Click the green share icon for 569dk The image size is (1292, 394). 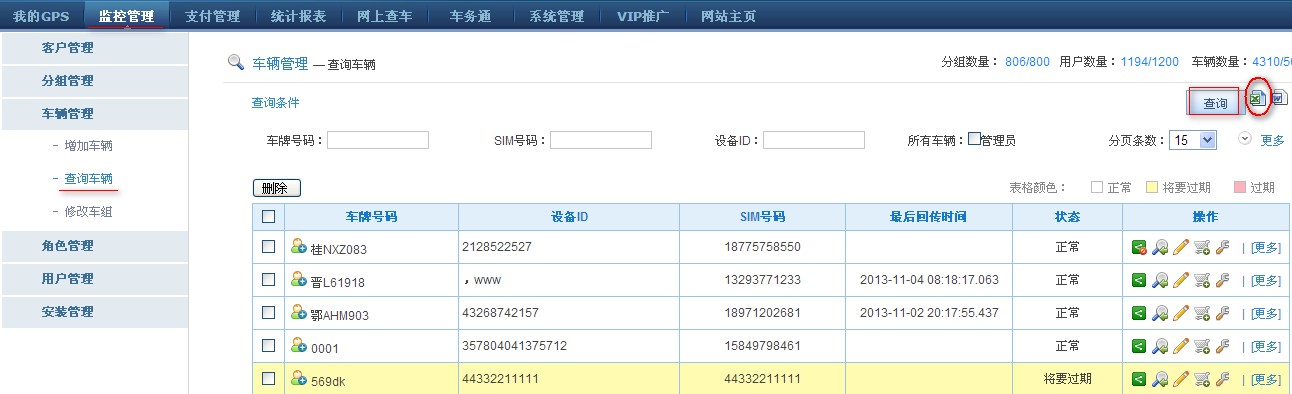(1139, 379)
